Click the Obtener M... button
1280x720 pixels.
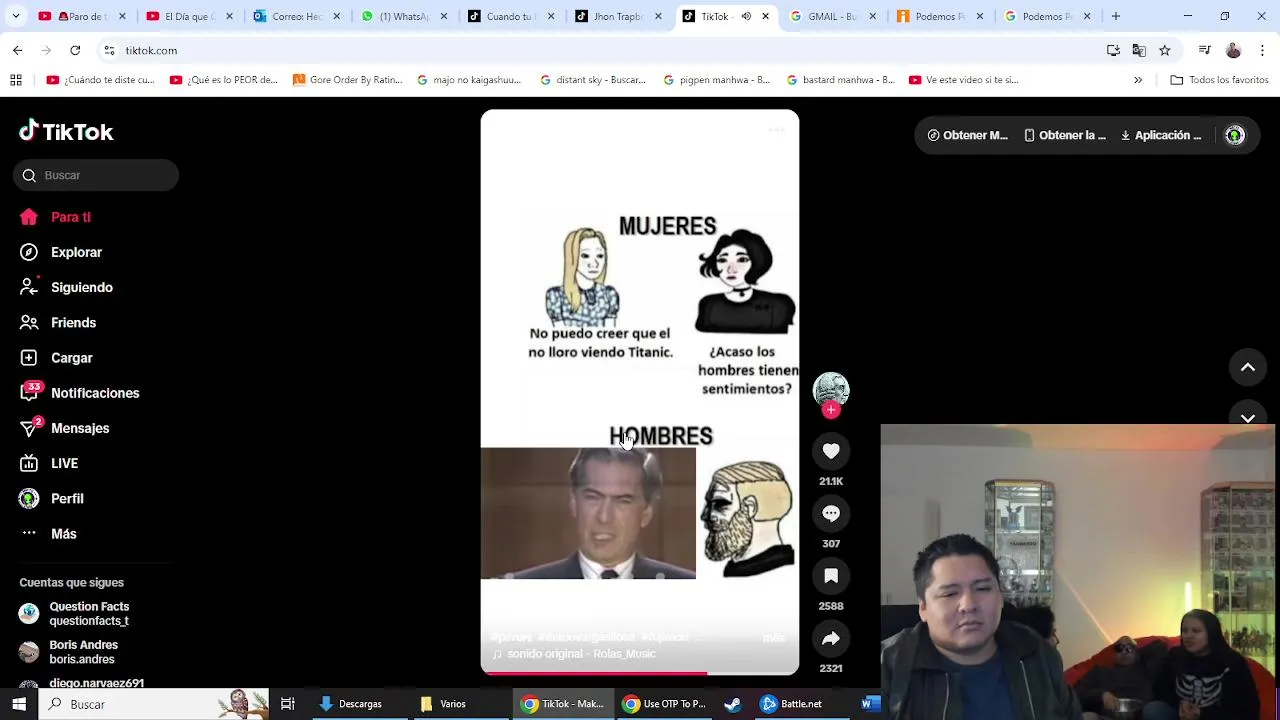[x=967, y=135]
